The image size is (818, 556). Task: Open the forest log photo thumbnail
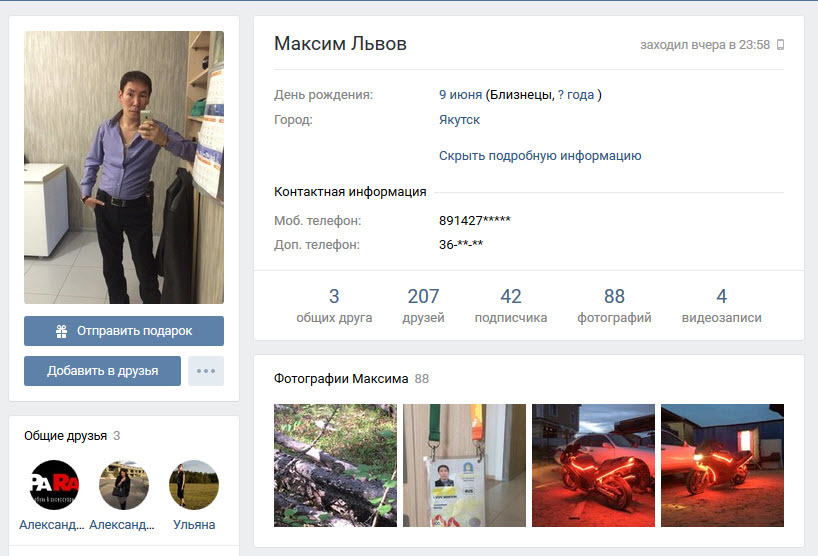pyautogui.click(x=335, y=465)
